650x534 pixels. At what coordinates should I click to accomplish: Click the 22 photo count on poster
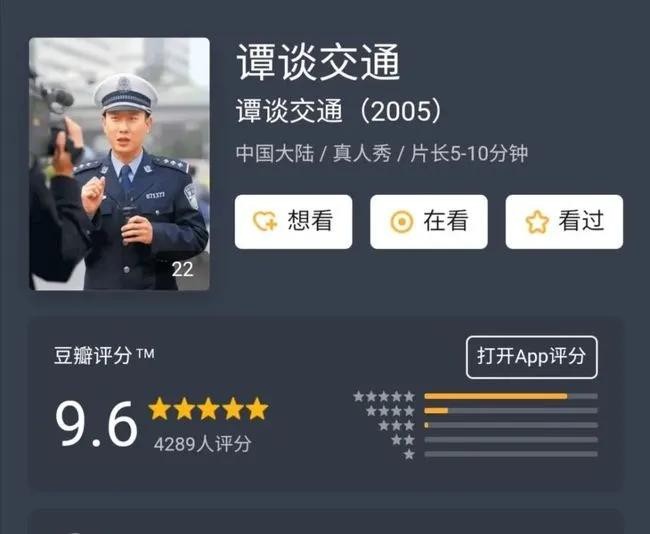click(182, 270)
